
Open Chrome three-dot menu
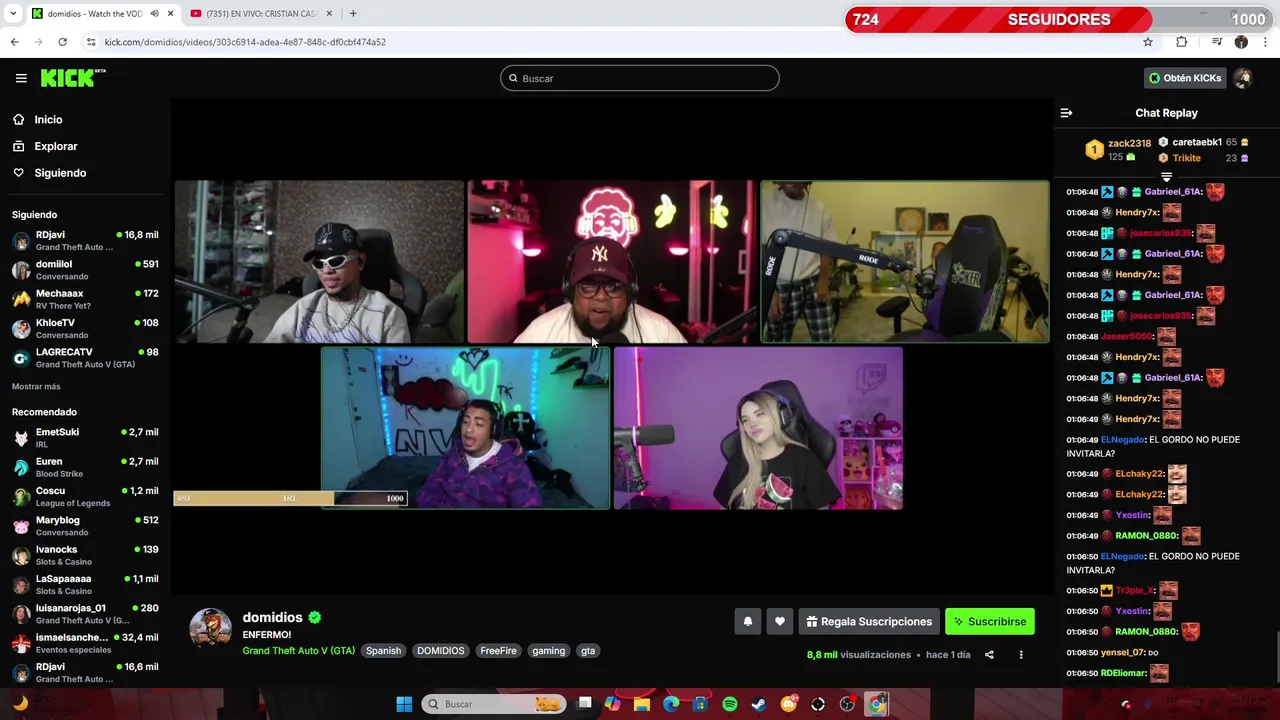pos(1266,42)
